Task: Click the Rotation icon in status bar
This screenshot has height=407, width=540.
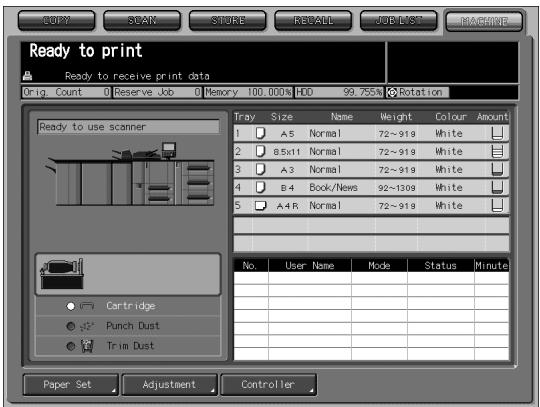Action: point(392,92)
